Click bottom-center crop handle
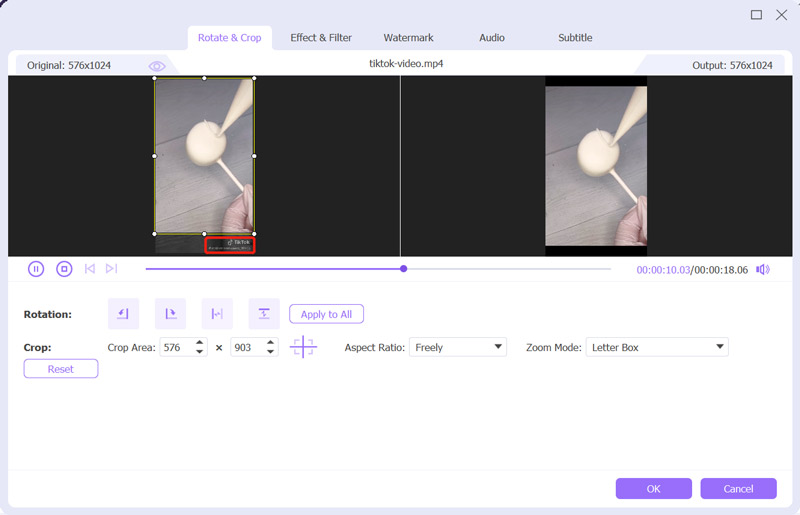 pyautogui.click(x=204, y=234)
